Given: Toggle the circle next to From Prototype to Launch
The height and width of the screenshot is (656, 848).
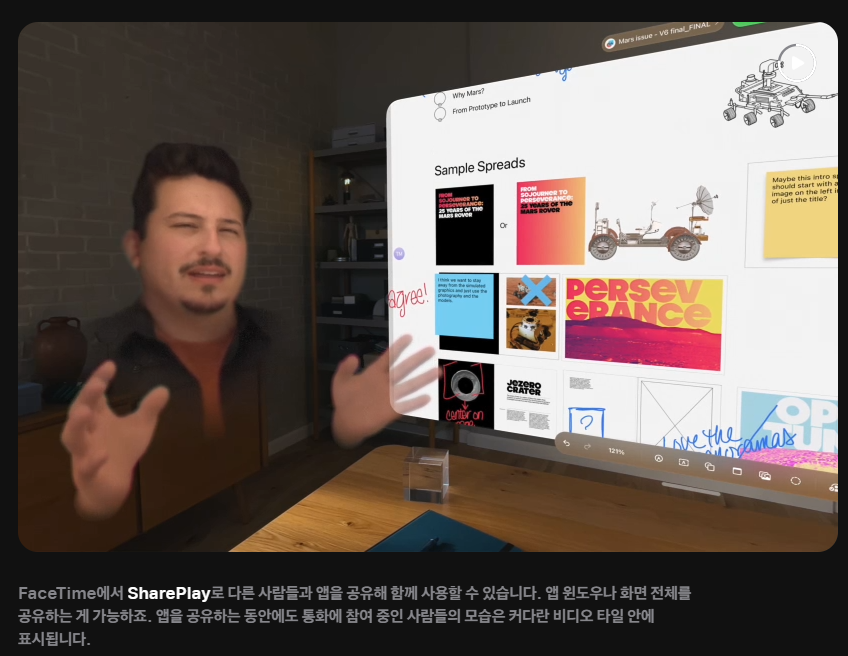Looking at the screenshot, I should pos(440,114).
